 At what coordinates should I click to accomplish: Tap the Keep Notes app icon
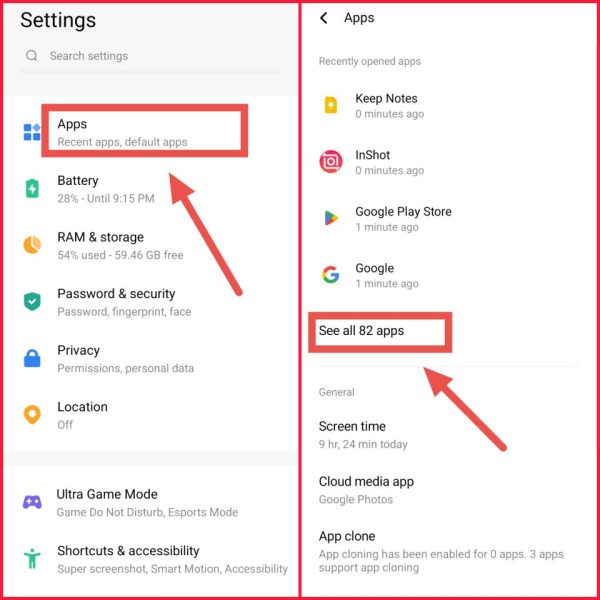click(331, 105)
